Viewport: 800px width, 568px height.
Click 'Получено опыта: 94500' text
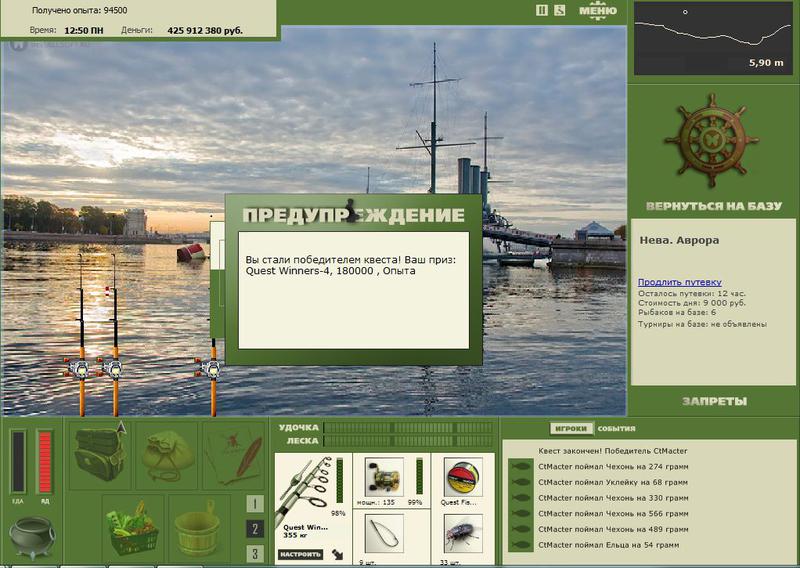[80, 10]
